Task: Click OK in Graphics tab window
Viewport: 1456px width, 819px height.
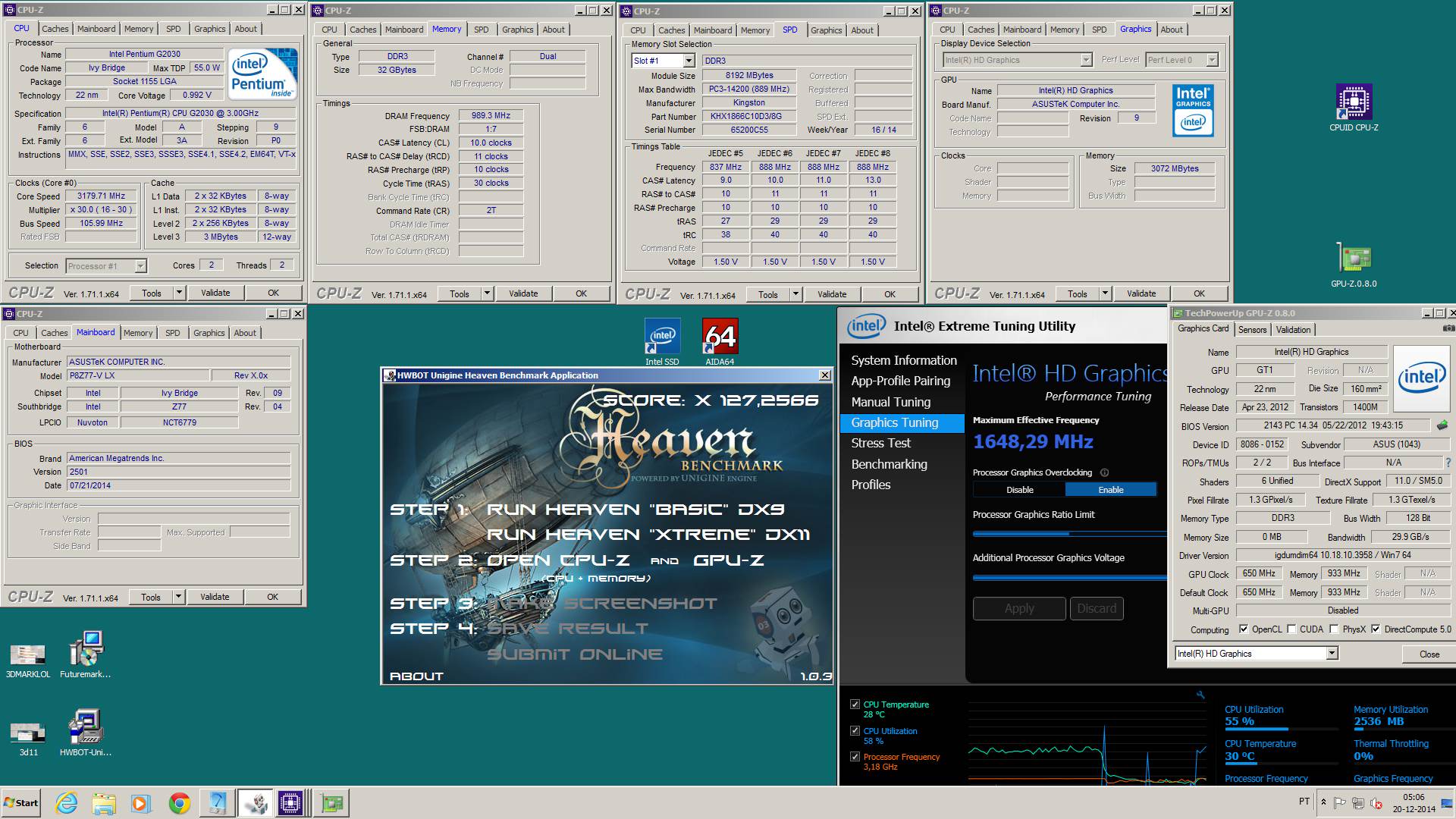Action: [x=1199, y=293]
